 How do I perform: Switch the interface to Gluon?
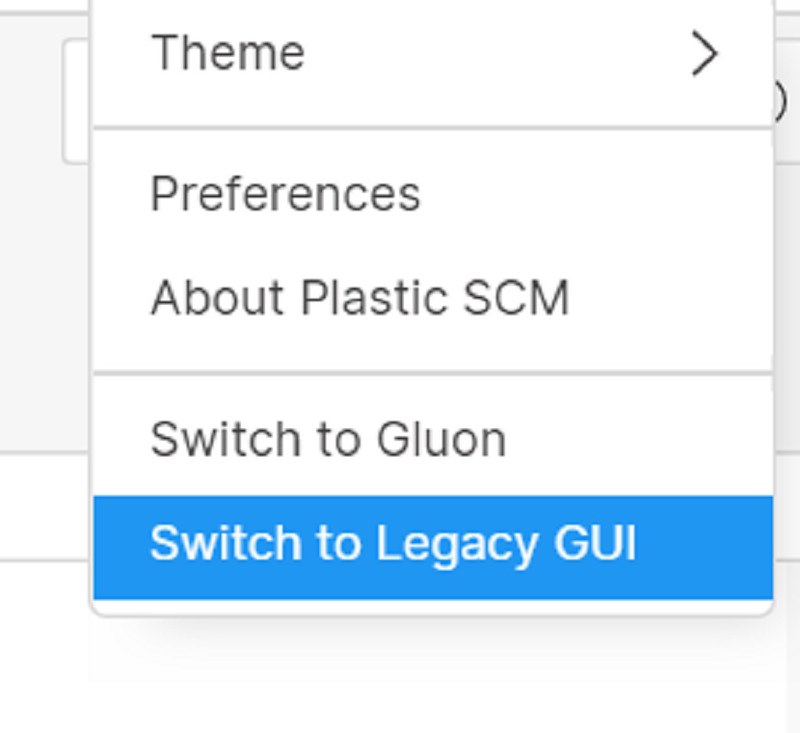click(328, 440)
